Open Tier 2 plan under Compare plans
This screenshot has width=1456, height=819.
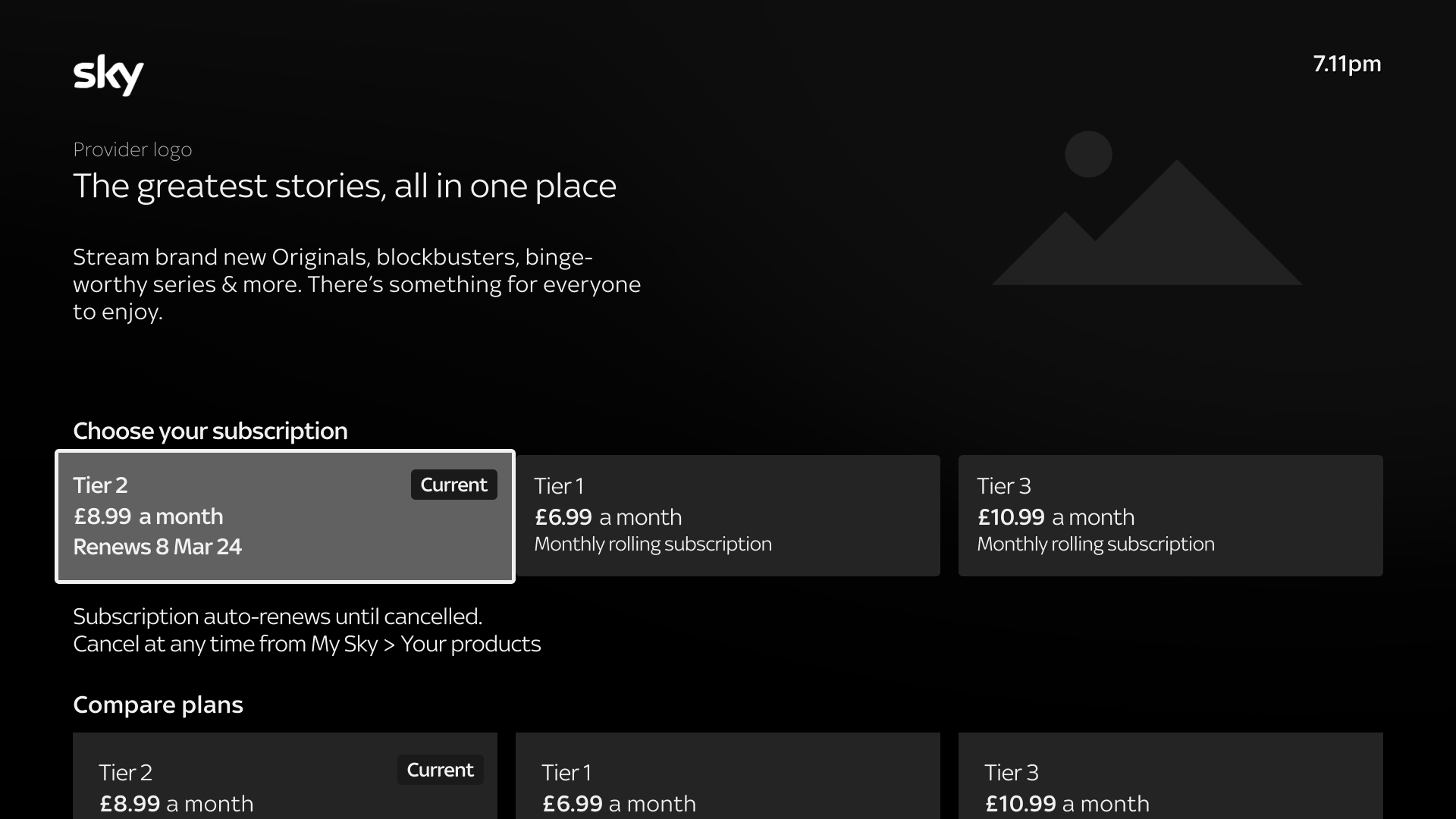(x=285, y=776)
